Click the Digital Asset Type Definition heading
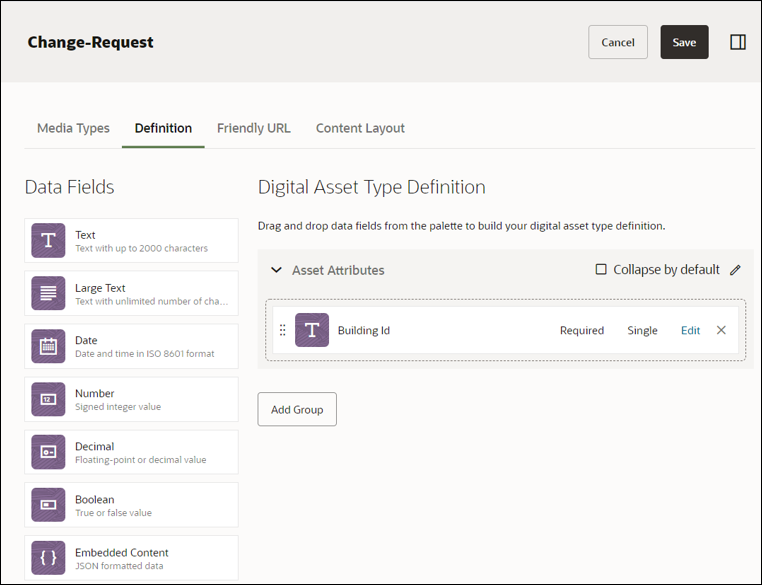 tap(371, 187)
